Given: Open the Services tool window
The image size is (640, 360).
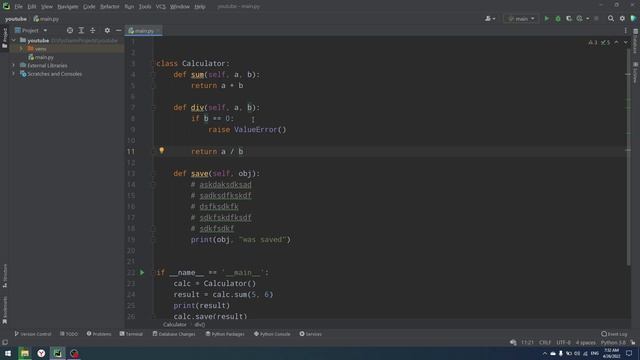Looking at the screenshot, I should 310,334.
